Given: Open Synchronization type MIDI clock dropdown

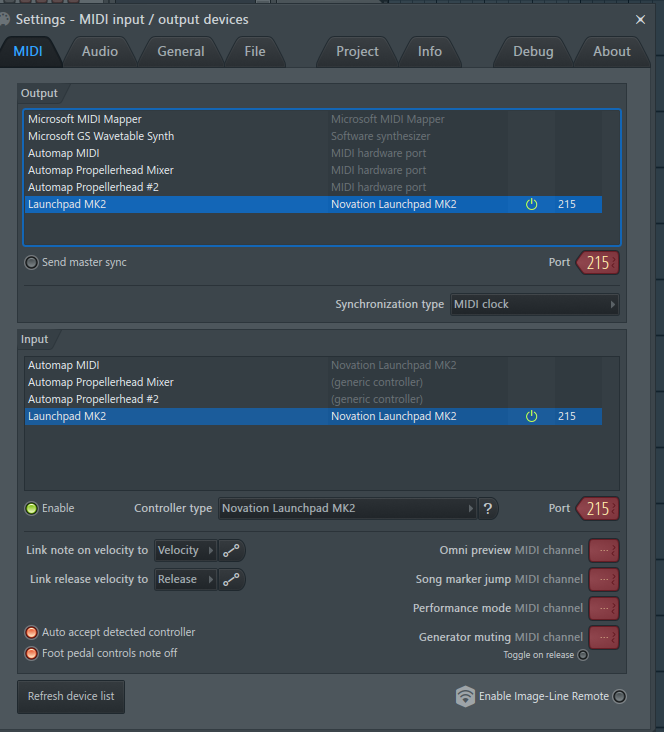Looking at the screenshot, I should pos(534,304).
